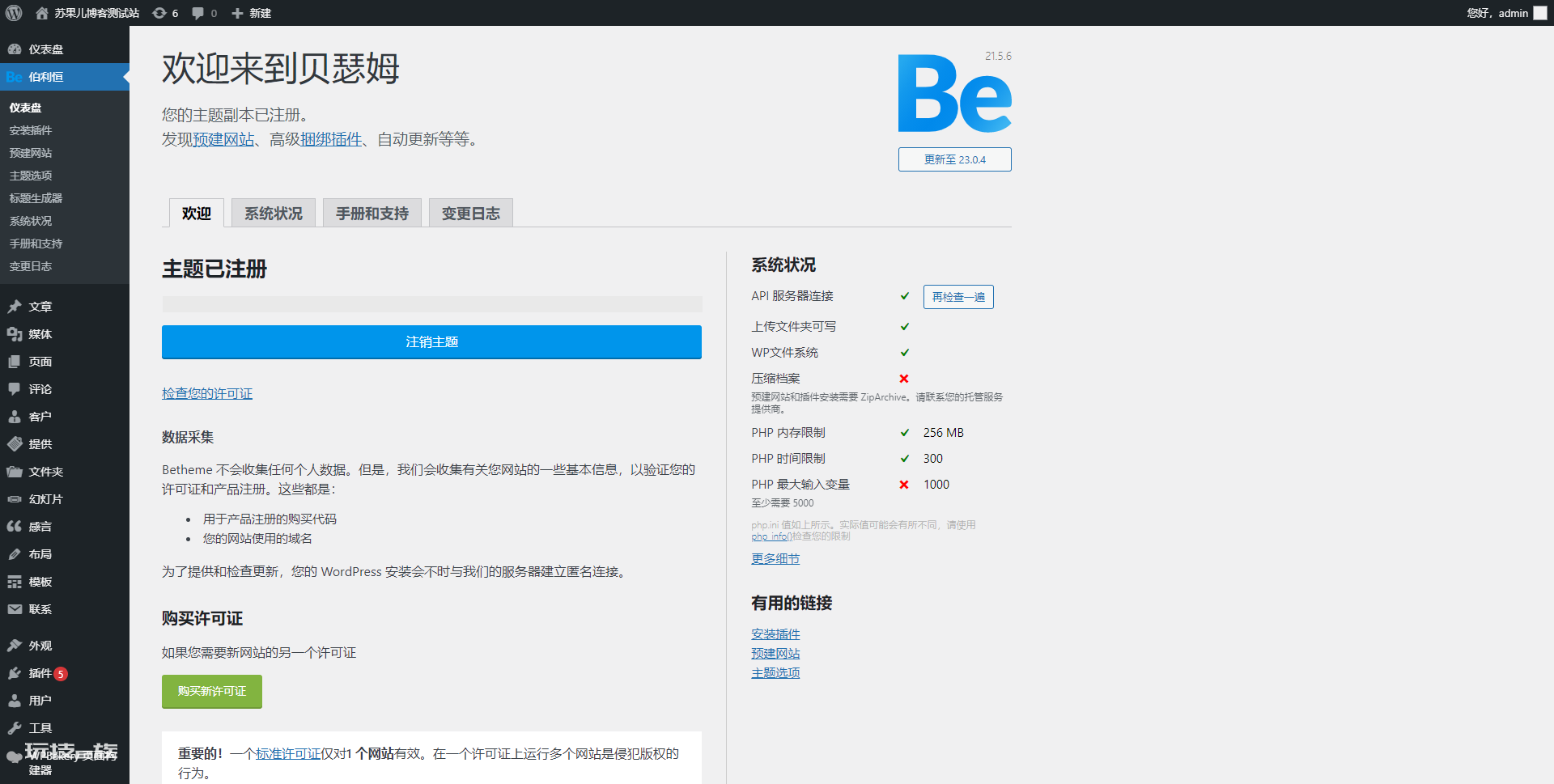Open 客户 clients icon in the sidebar
This screenshot has width=1554, height=784.
click(x=15, y=417)
